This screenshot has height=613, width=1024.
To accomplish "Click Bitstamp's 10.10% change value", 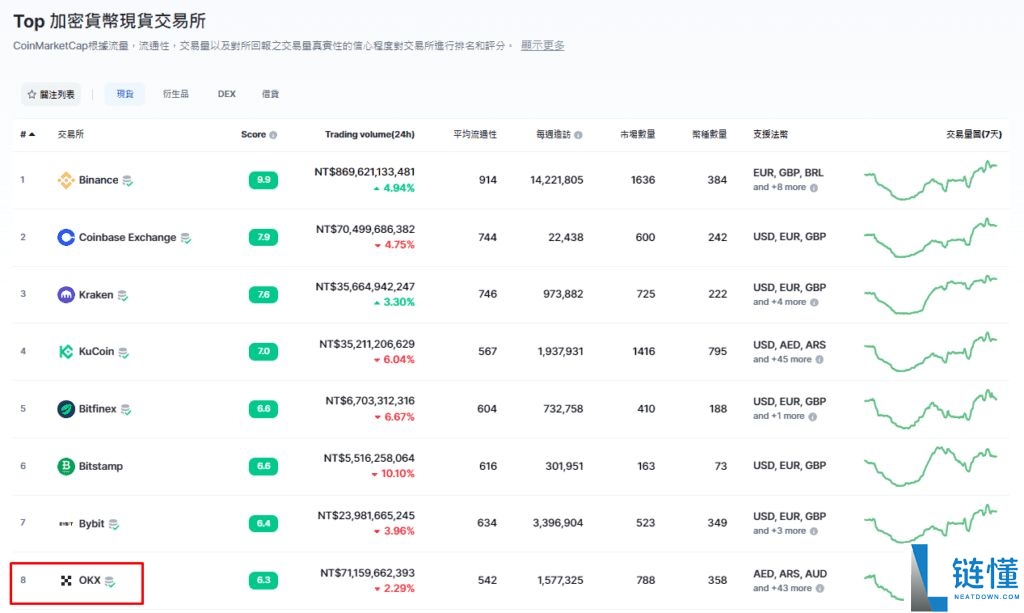I will coord(398,474).
